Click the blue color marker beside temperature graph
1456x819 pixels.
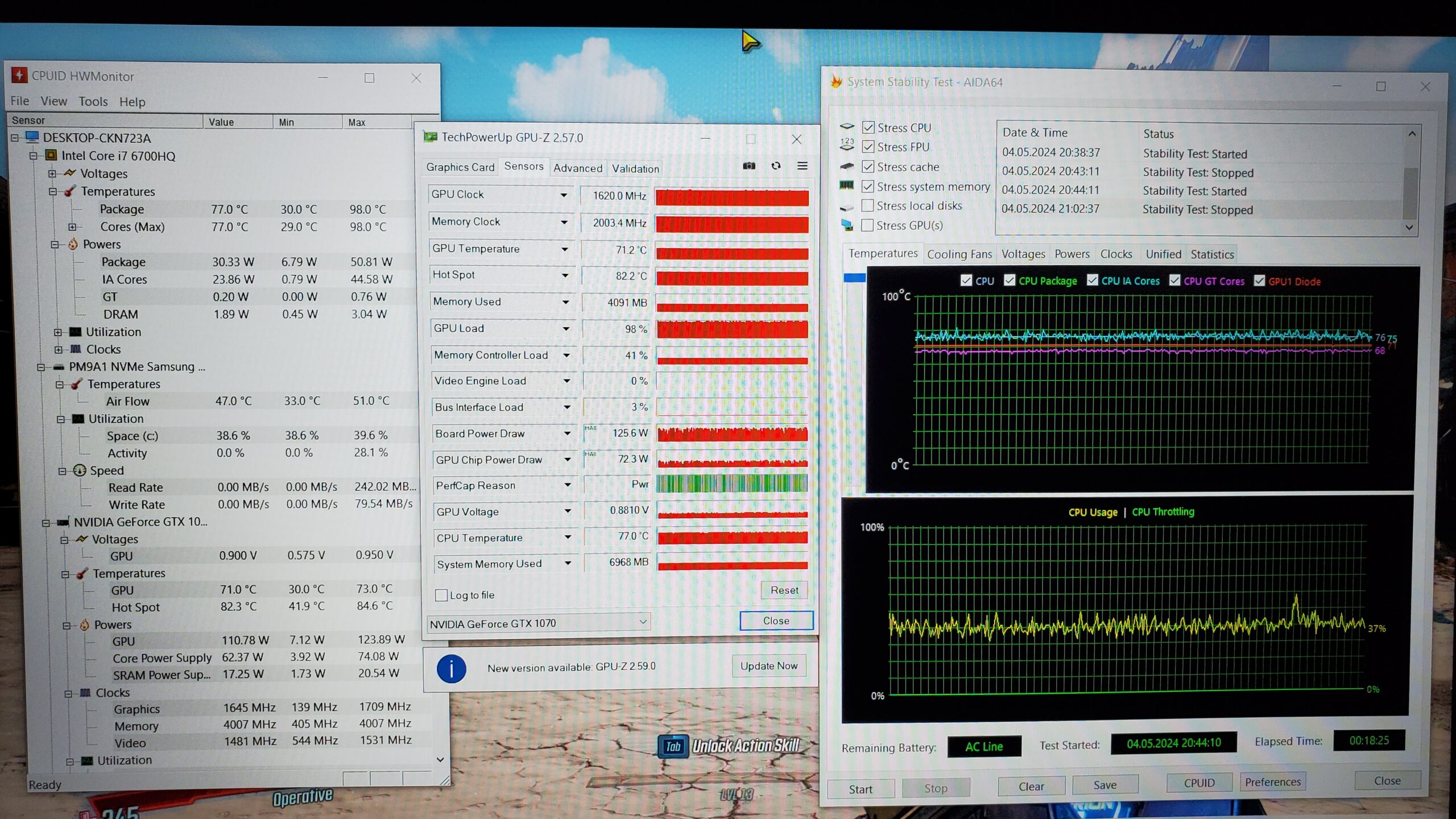(854, 278)
